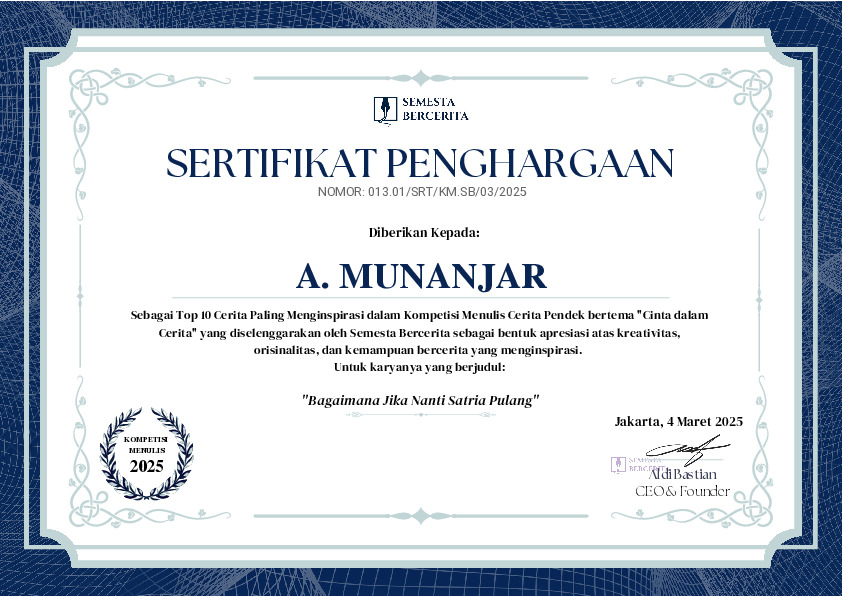
Task: Click the Semesta Bercerita pen logo icon
Action: click(385, 109)
